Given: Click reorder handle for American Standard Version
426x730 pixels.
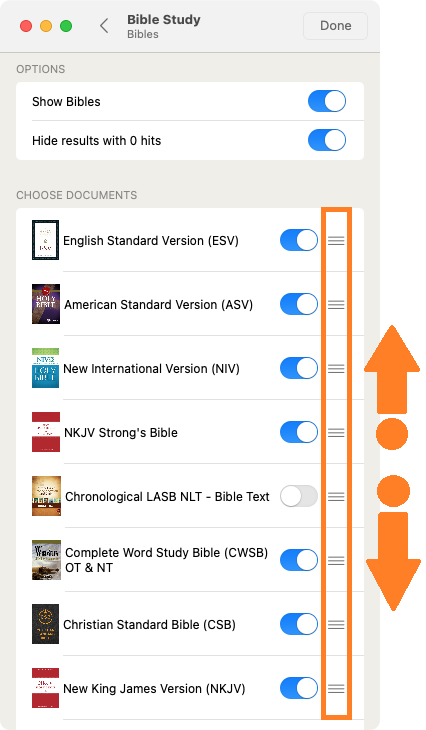Looking at the screenshot, I should (x=336, y=304).
